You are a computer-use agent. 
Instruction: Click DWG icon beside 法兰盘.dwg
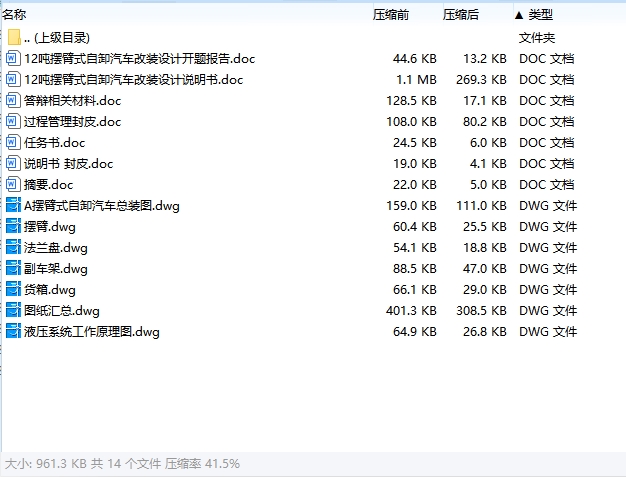[13, 247]
